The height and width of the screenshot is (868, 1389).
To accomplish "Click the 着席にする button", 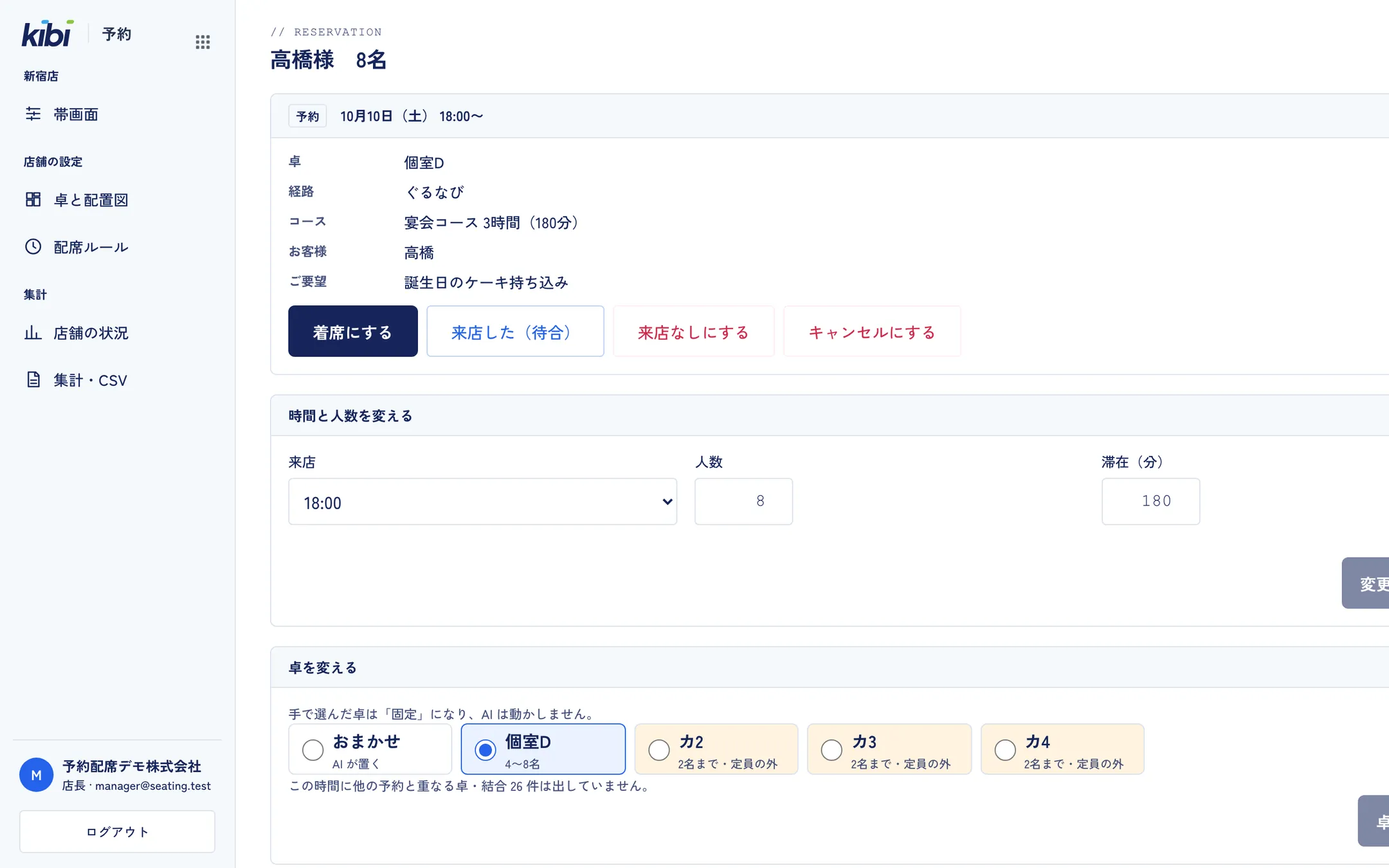I will click(x=353, y=331).
